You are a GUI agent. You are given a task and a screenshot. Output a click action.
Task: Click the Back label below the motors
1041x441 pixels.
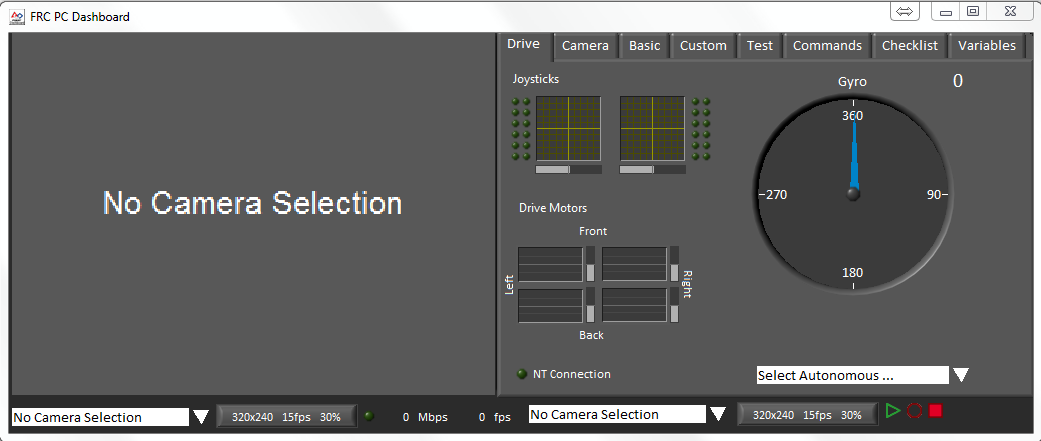(591, 335)
